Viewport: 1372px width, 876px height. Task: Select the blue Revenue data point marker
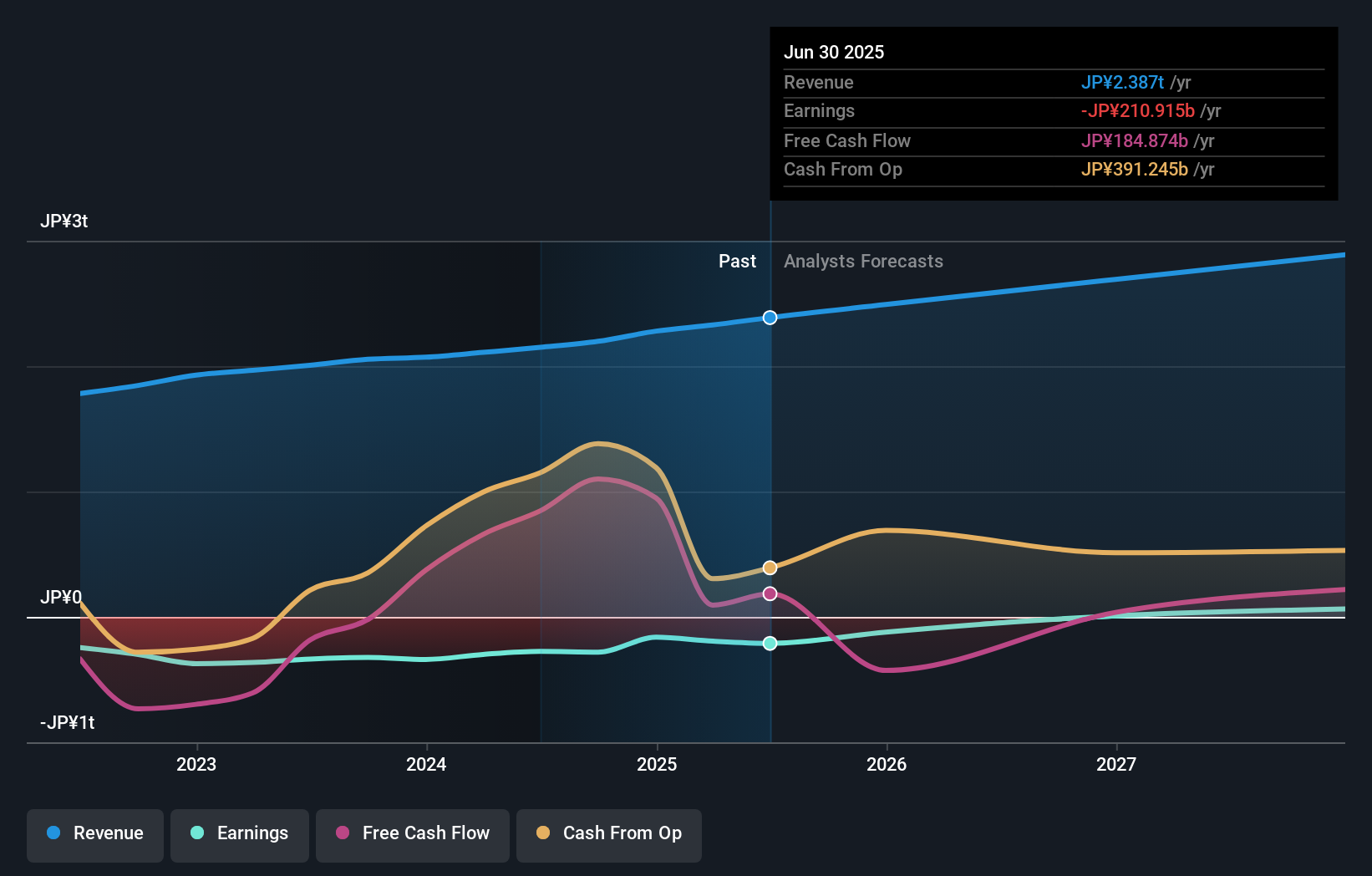pos(770,317)
